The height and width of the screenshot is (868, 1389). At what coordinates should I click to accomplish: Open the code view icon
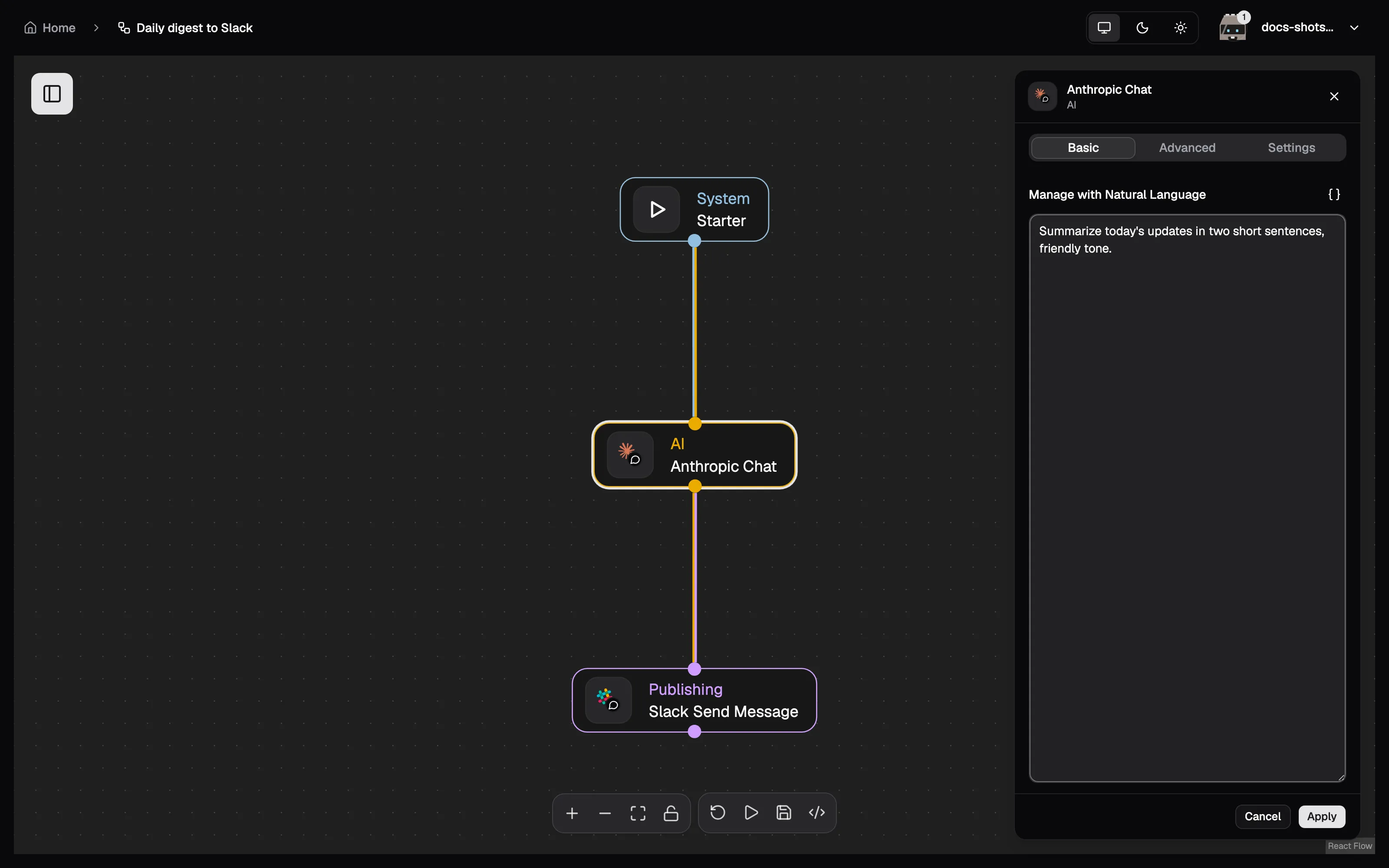click(817, 812)
